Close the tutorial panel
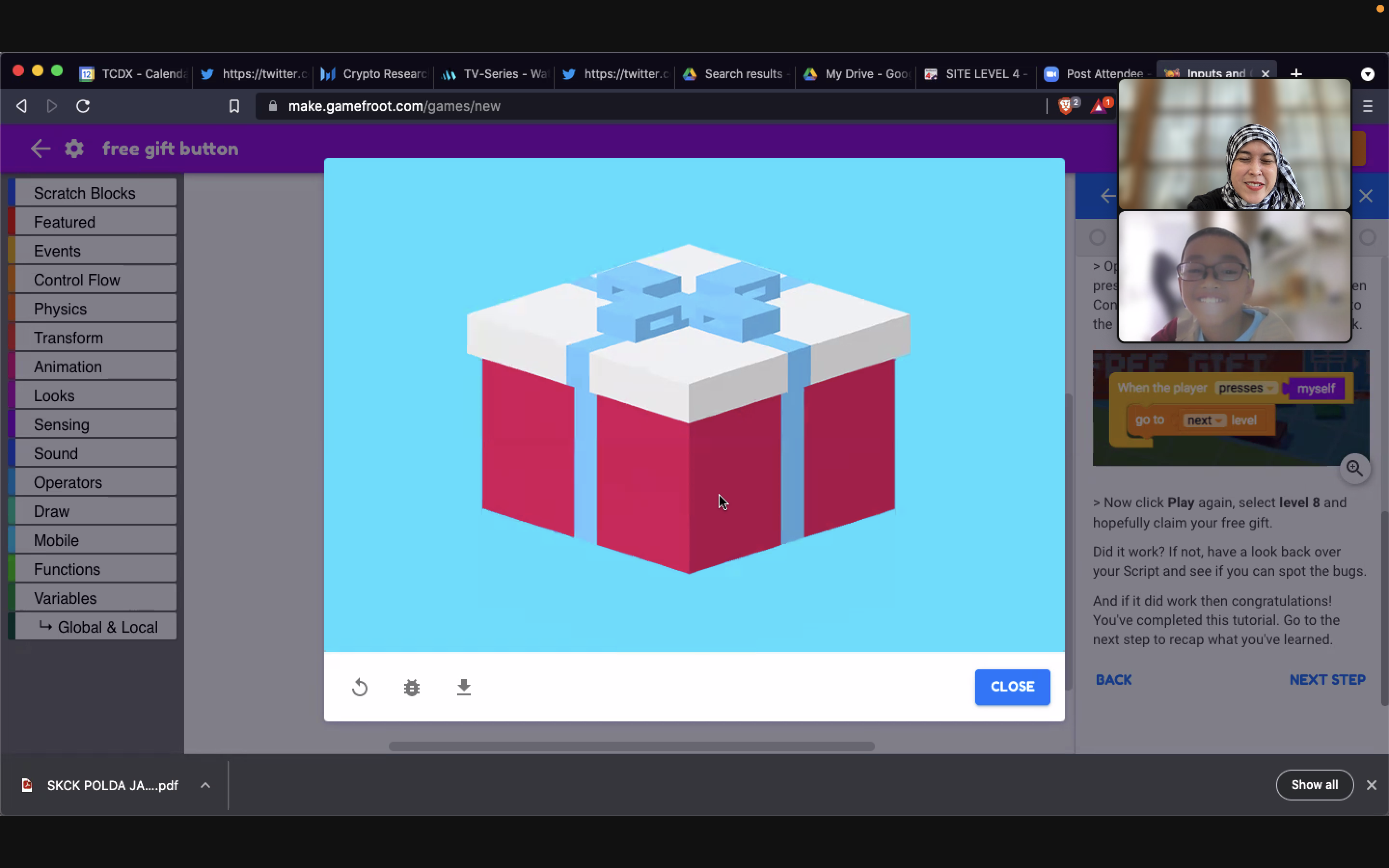This screenshot has height=868, width=1389. [x=1365, y=196]
